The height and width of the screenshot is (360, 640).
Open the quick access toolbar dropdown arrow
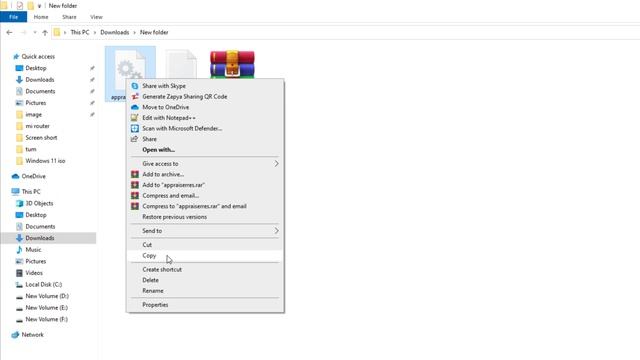click(40, 6)
